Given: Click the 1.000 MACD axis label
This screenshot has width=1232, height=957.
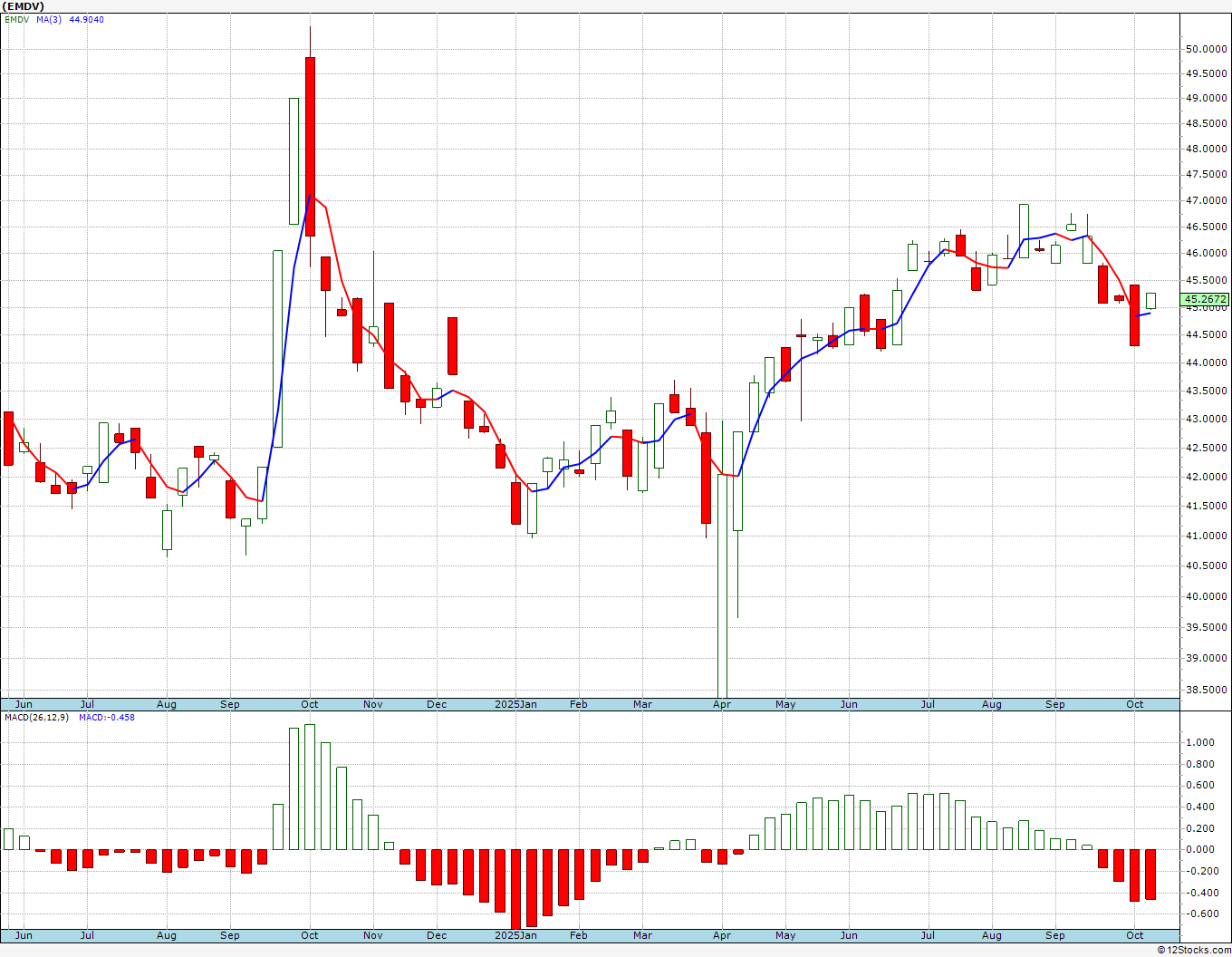Looking at the screenshot, I should click(1200, 742).
